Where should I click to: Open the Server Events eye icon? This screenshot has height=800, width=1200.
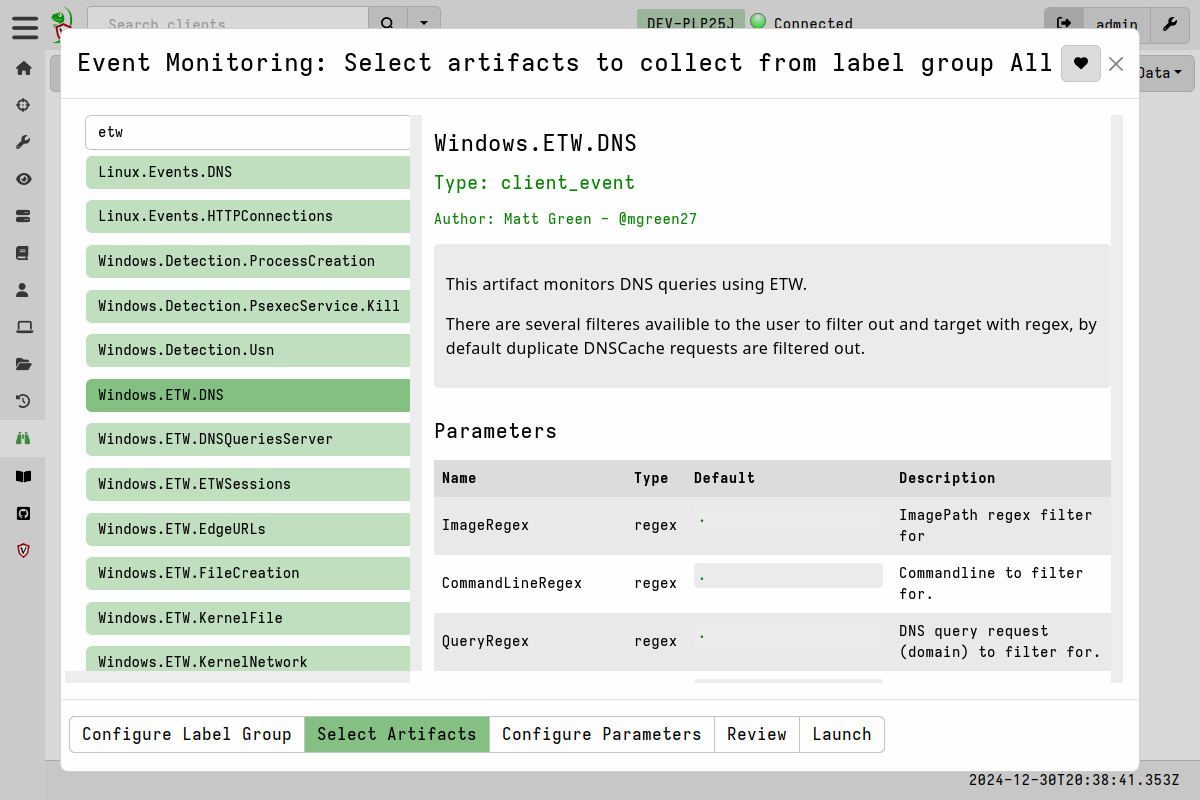pyautogui.click(x=23, y=179)
